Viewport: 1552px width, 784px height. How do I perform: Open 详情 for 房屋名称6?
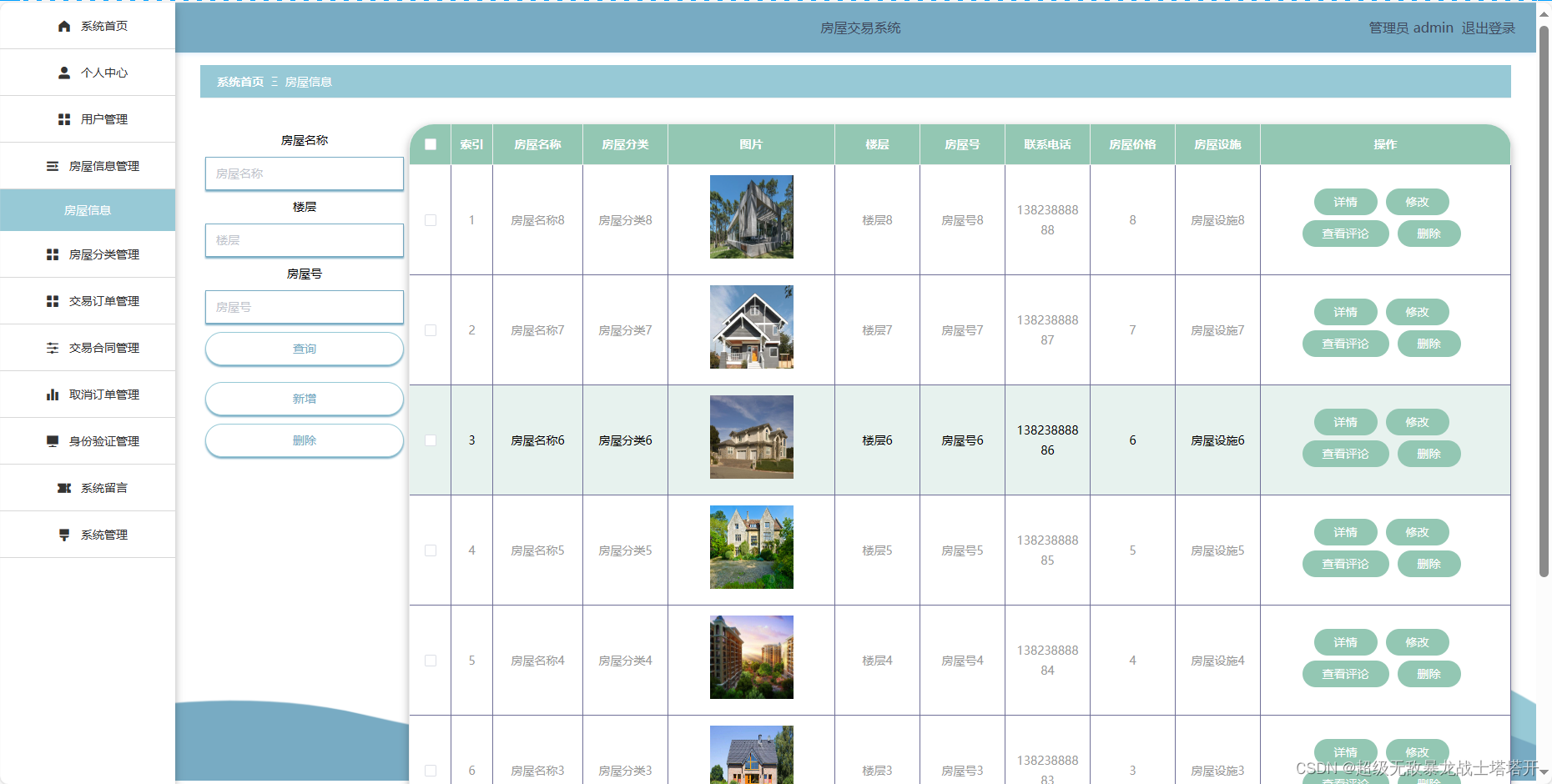pyautogui.click(x=1345, y=422)
